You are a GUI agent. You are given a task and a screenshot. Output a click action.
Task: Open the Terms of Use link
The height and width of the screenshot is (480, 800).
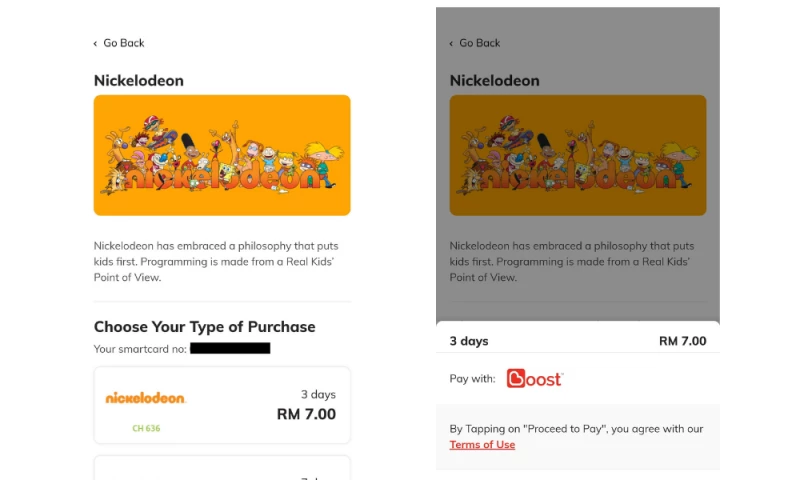pos(482,445)
